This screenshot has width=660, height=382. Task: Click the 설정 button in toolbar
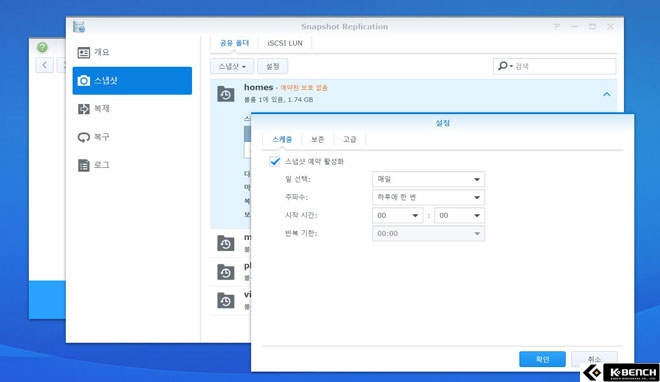pyautogui.click(x=272, y=66)
